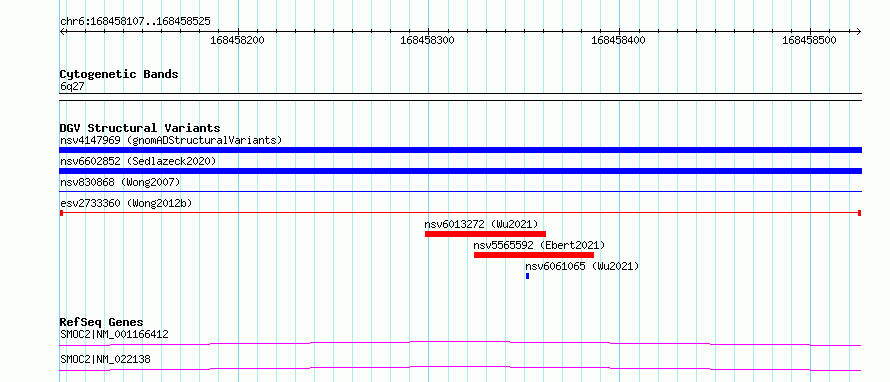Viewport: 890px width, 382px height.
Task: Click the 6q27 band label
Action: coord(72,86)
